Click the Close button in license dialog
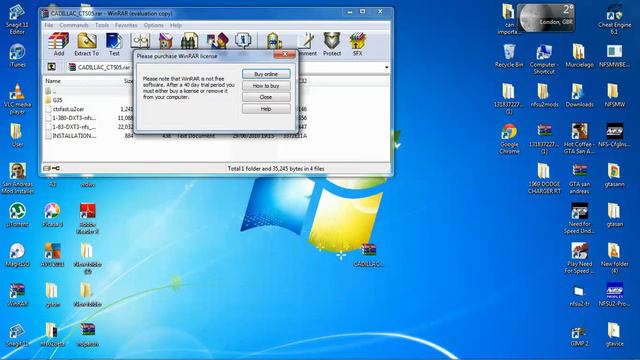The height and width of the screenshot is (360, 640). (266, 97)
